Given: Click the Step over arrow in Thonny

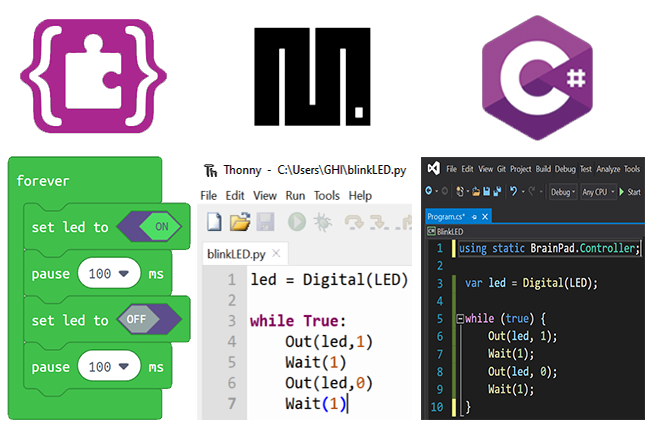Looking at the screenshot, I should coord(353,223).
